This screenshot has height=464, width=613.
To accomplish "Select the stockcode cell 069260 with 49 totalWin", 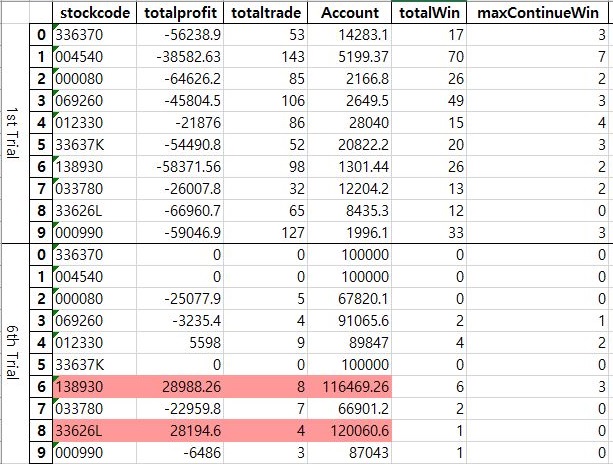I will click(x=94, y=101).
